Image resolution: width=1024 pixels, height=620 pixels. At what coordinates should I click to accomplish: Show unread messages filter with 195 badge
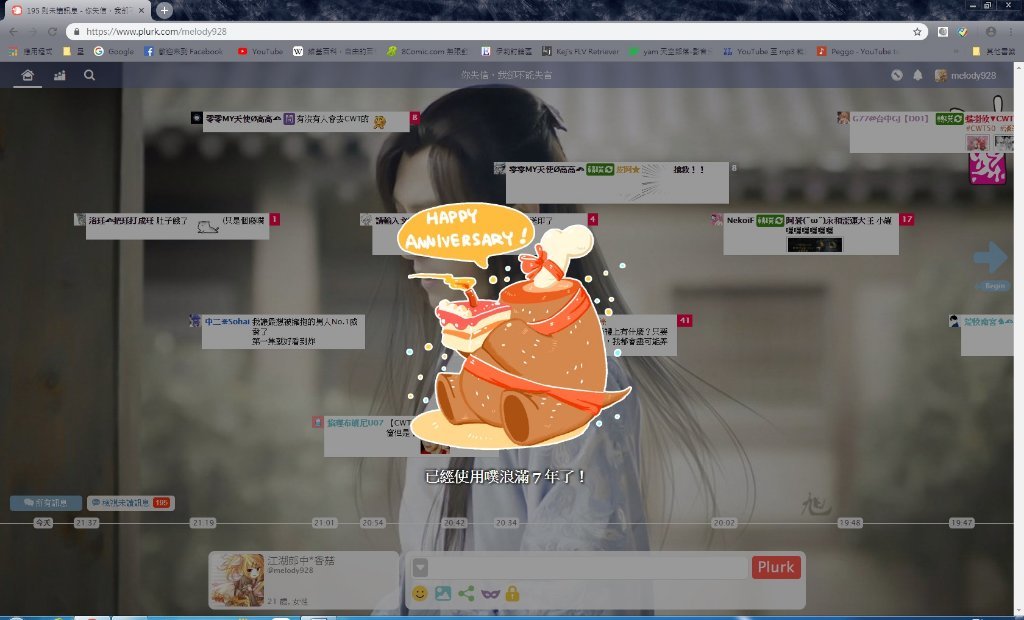(131, 502)
